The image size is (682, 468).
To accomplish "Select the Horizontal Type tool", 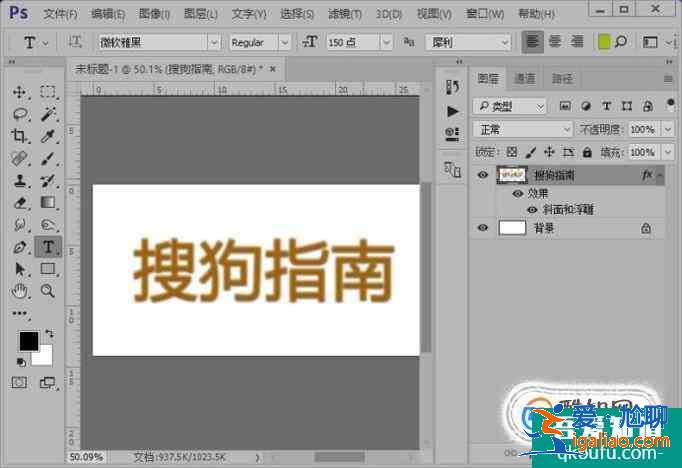I will tap(48, 247).
